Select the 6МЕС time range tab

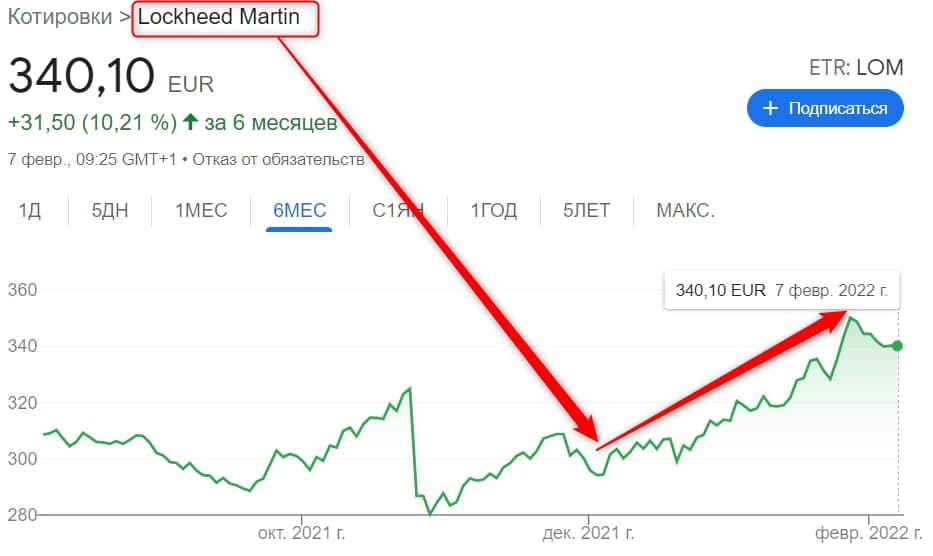(x=299, y=211)
